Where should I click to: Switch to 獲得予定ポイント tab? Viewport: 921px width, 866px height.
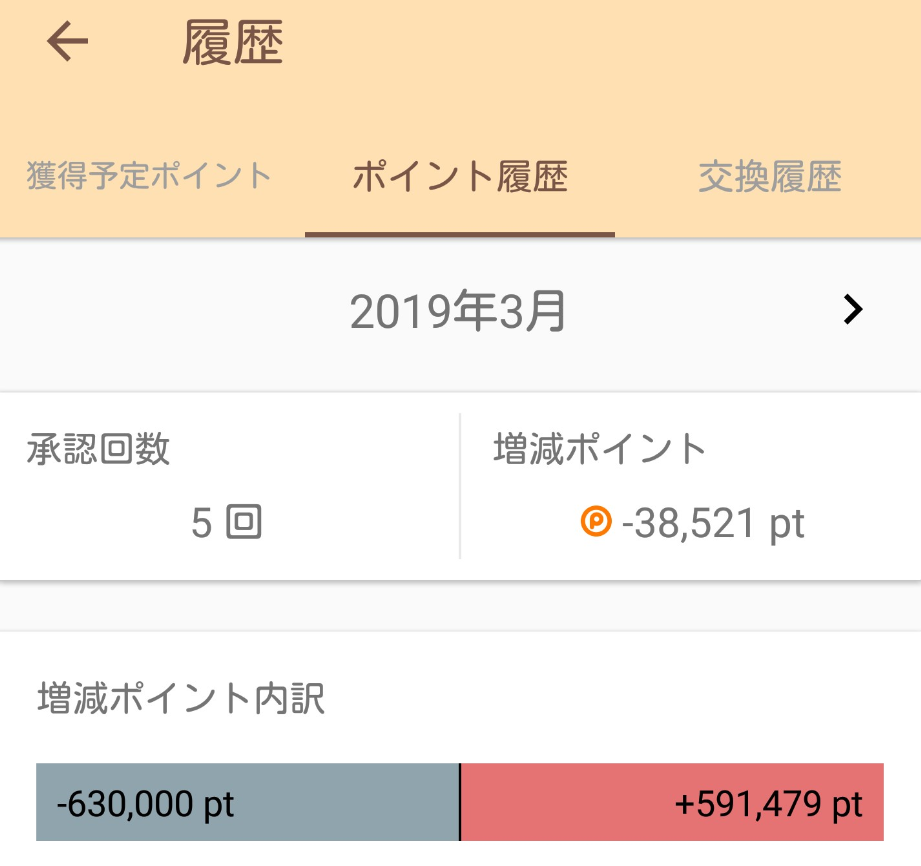(148, 176)
